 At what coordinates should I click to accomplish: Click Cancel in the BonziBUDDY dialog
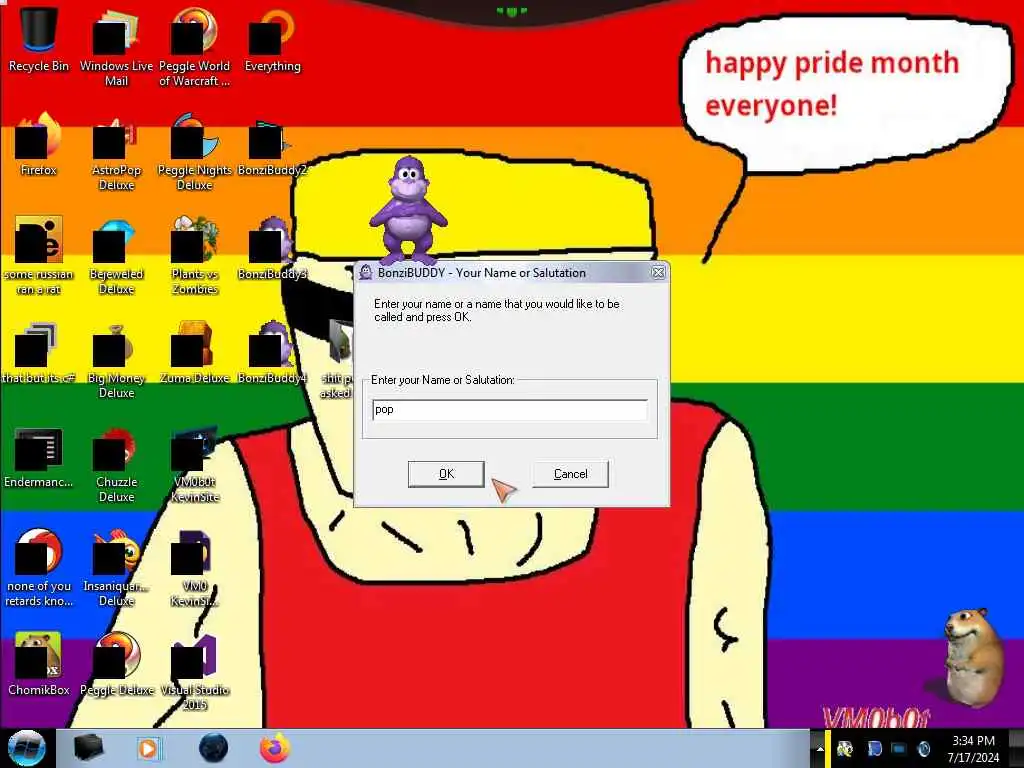(x=570, y=474)
